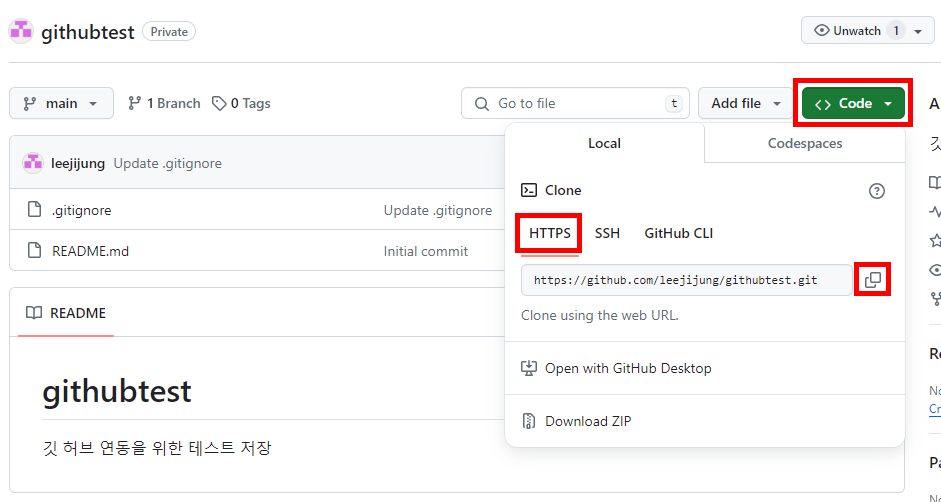Open the green Code dropdown button

coord(853,103)
